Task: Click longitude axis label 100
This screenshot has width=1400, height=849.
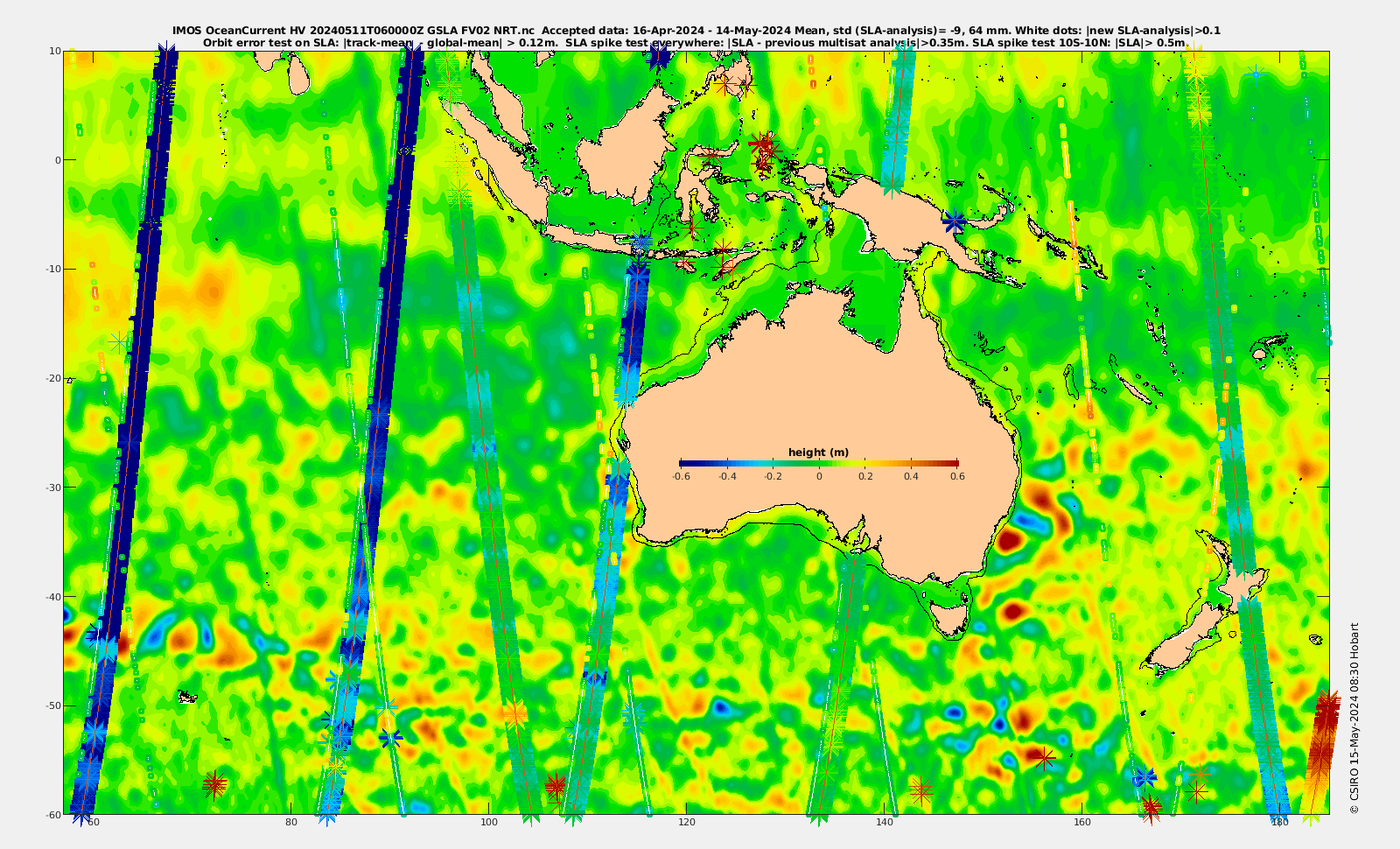Action: pos(489,823)
